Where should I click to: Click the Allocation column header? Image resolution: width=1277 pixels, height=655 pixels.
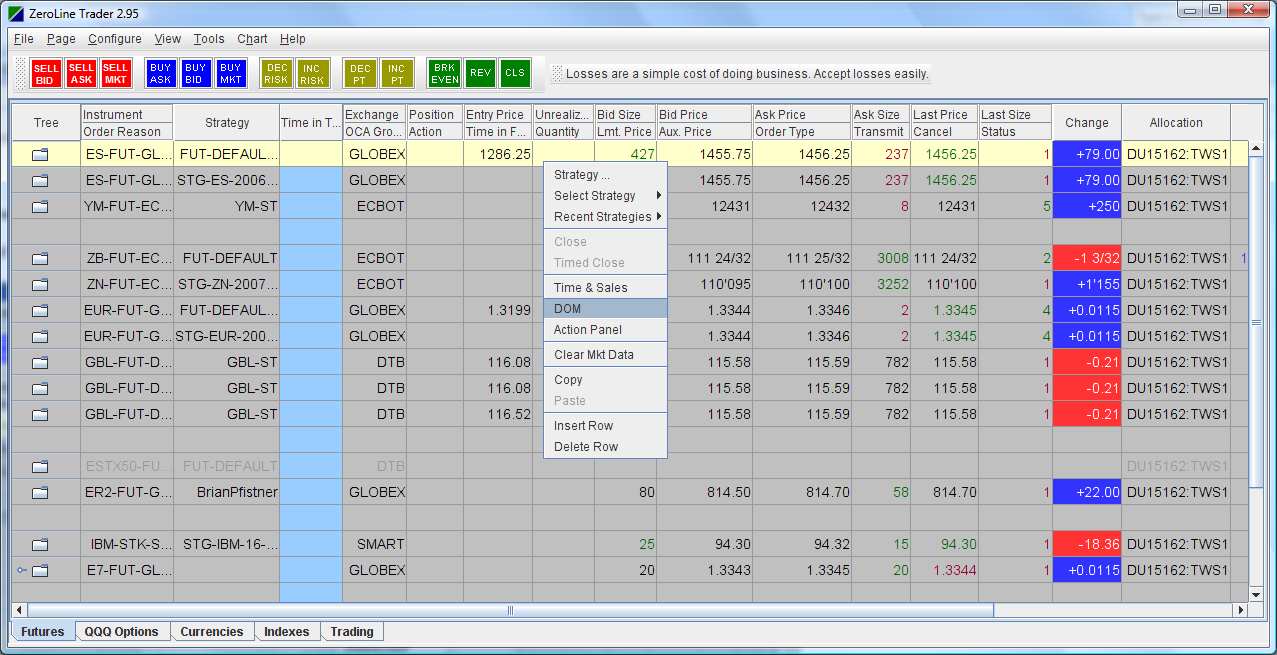[1176, 123]
